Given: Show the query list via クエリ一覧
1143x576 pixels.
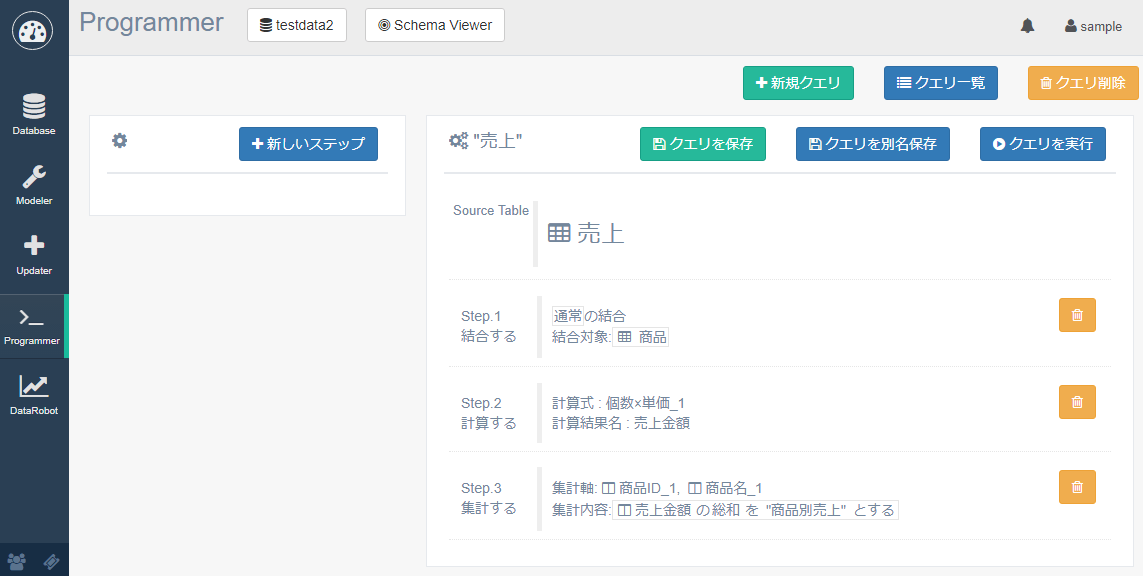Looking at the screenshot, I should pos(940,83).
